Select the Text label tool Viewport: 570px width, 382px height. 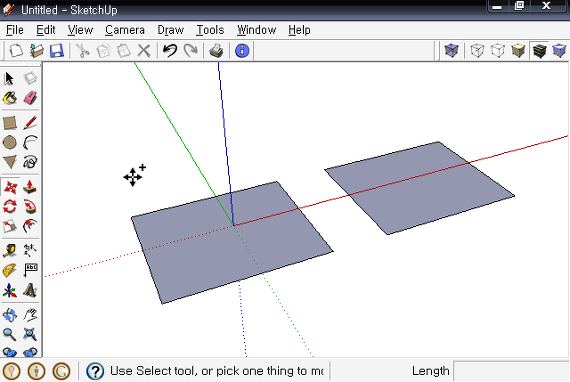tap(30, 270)
